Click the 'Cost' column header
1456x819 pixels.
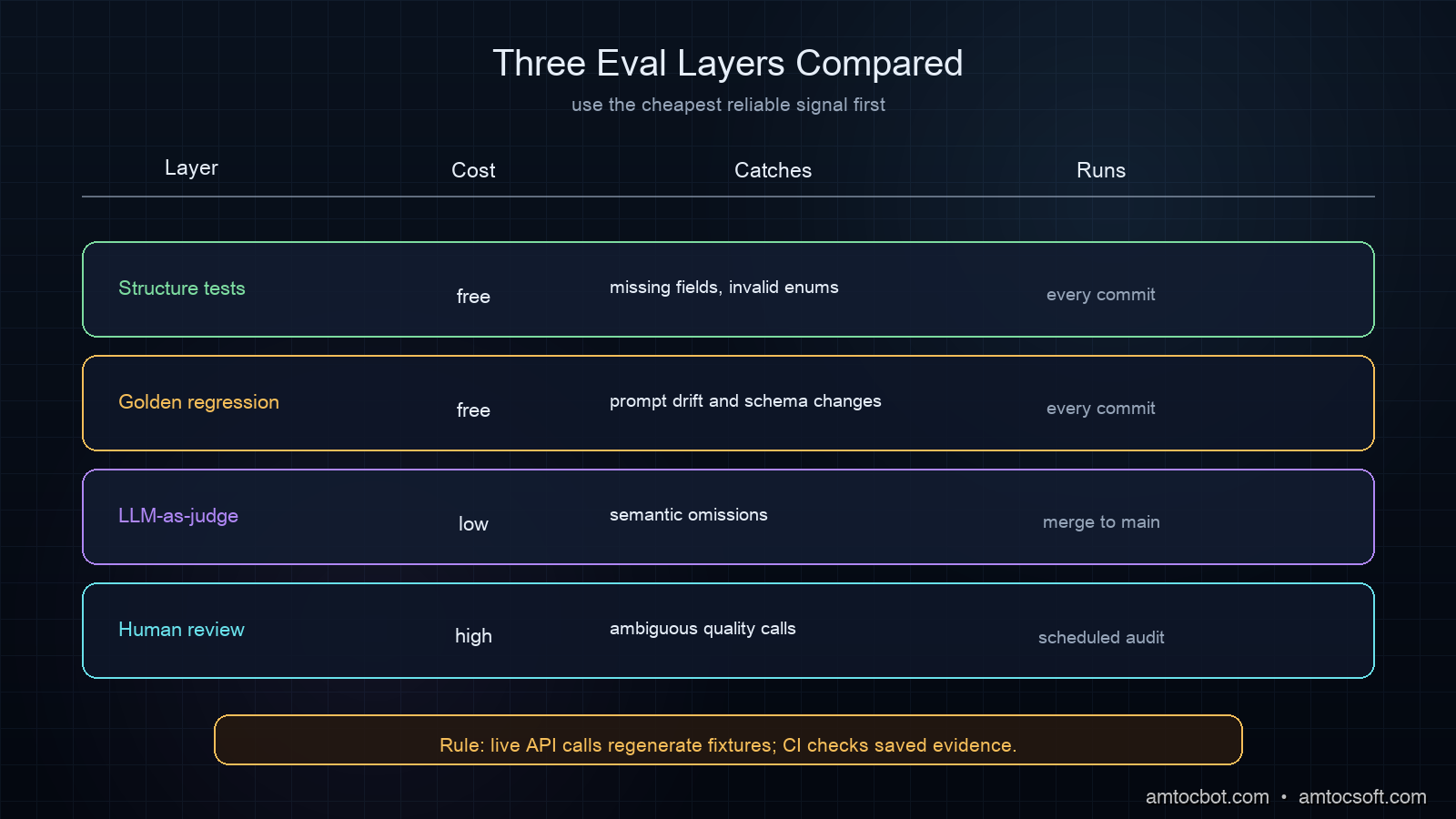click(x=473, y=170)
